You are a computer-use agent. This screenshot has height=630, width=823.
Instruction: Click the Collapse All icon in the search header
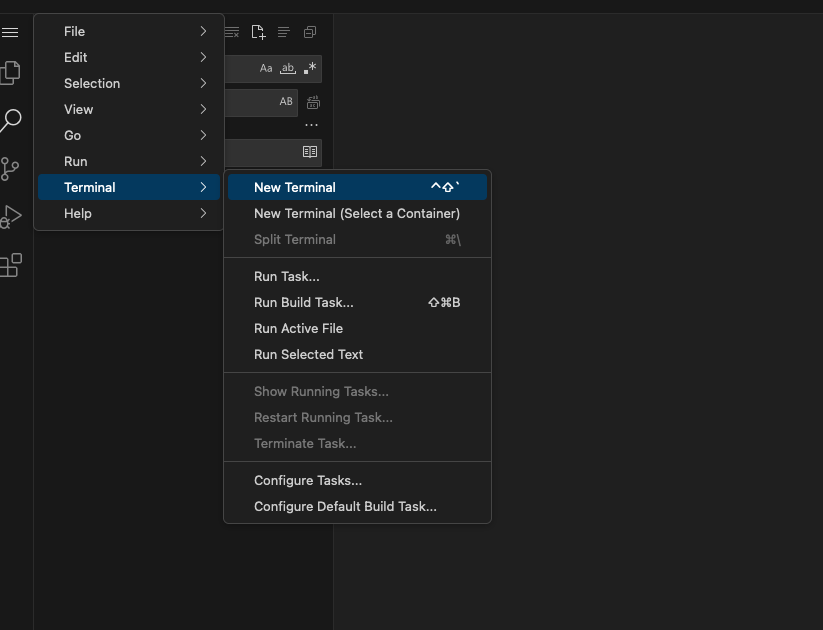[310, 33]
